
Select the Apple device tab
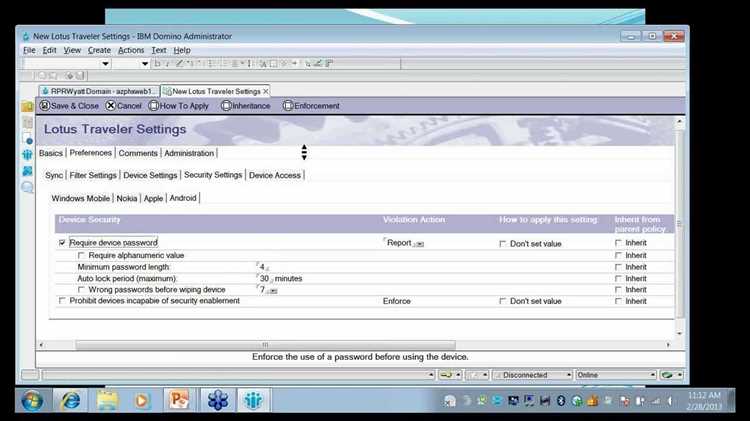(153, 198)
